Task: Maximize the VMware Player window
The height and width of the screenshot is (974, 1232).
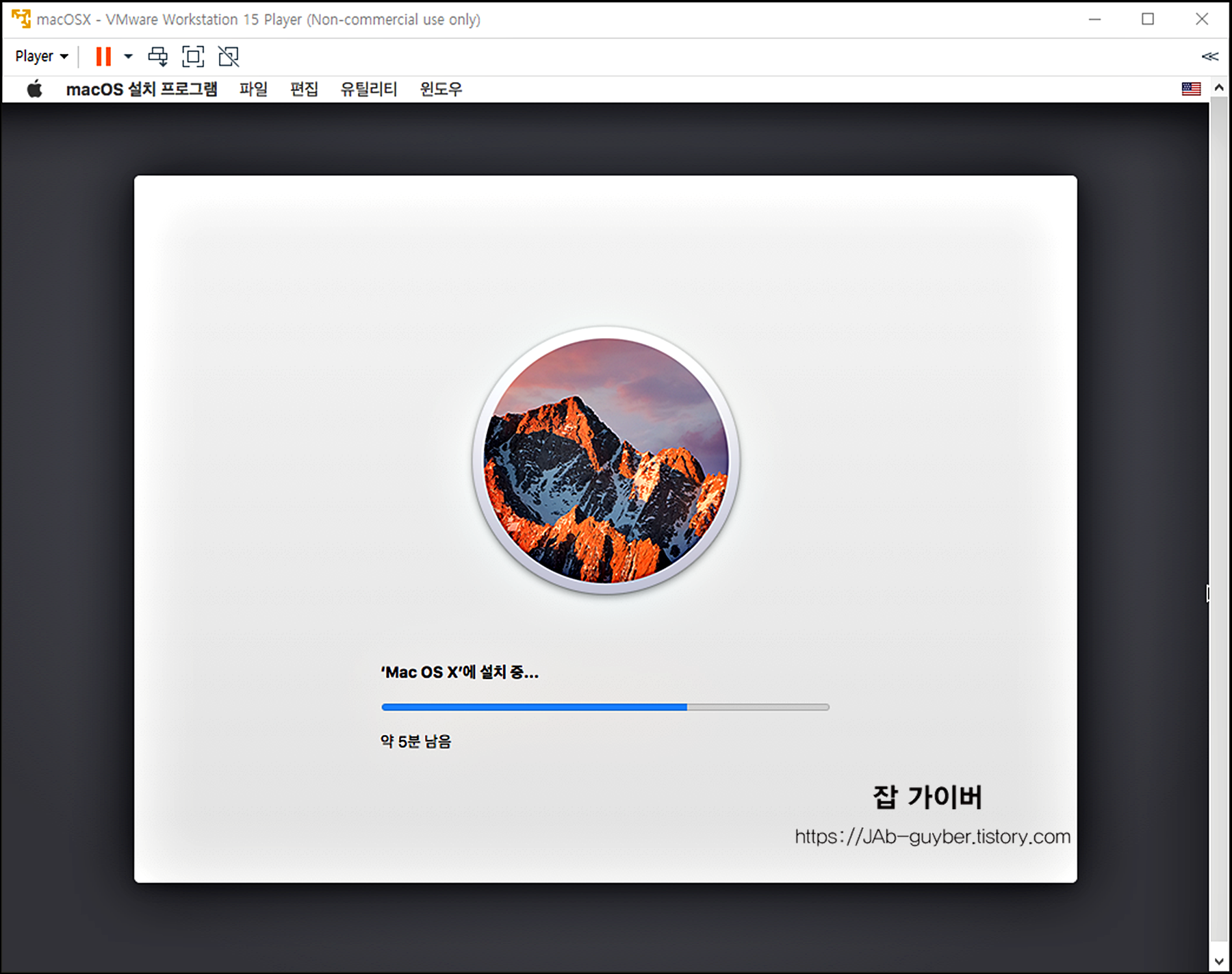Action: pyautogui.click(x=1148, y=19)
